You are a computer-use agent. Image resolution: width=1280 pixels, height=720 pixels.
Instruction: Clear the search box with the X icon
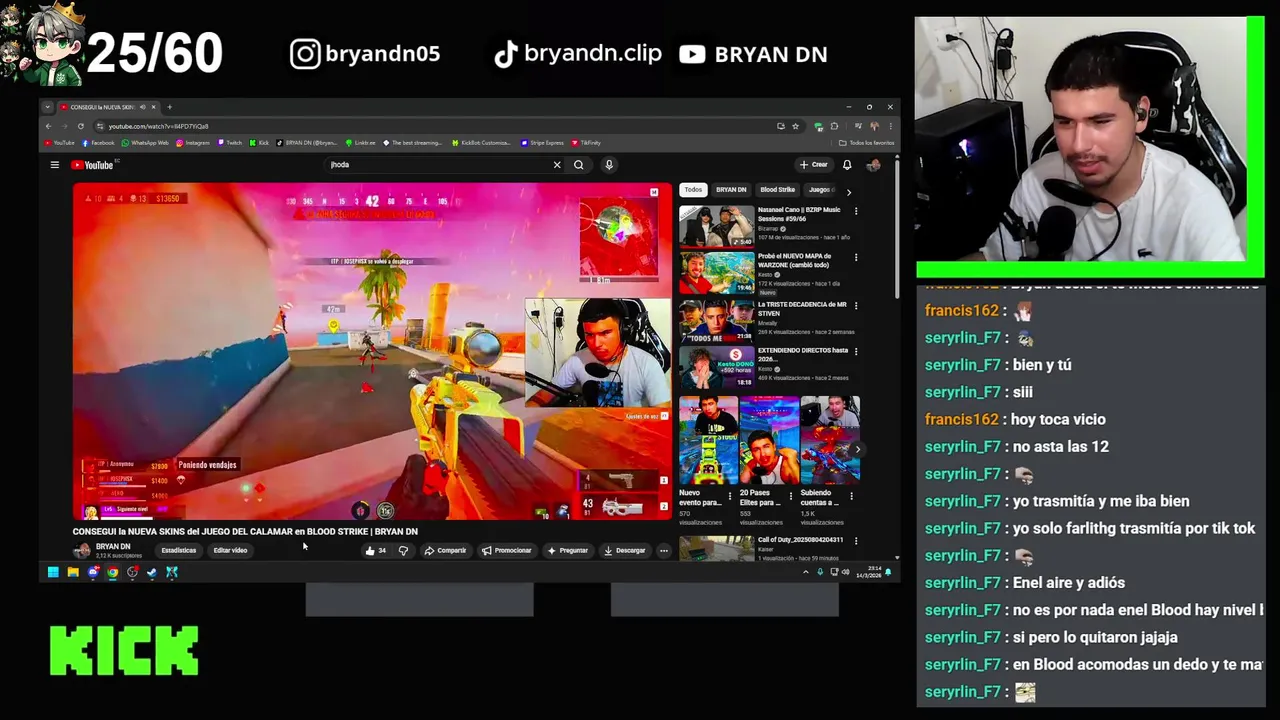click(x=557, y=165)
